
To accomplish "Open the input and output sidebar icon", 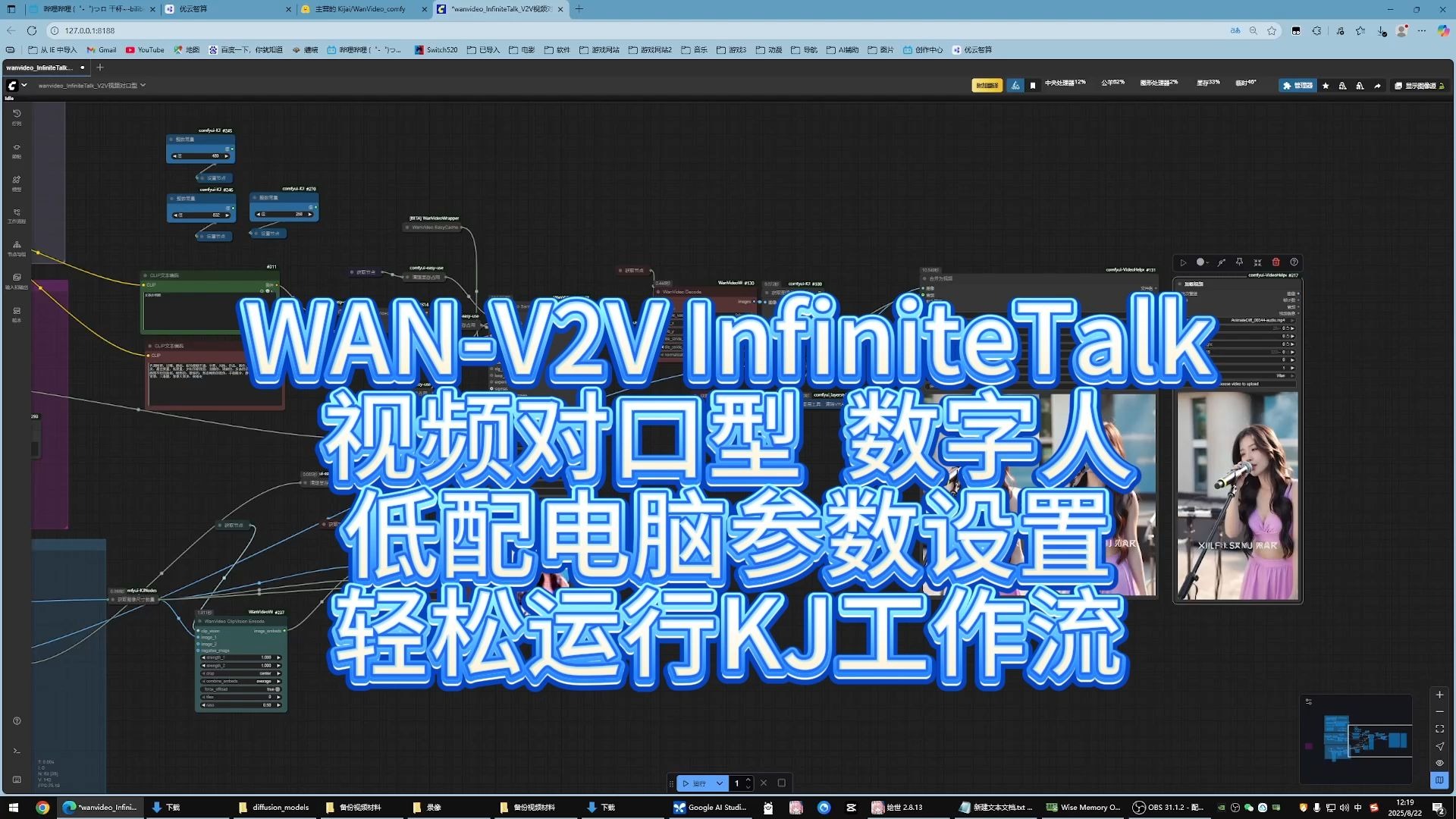I will [17, 281].
